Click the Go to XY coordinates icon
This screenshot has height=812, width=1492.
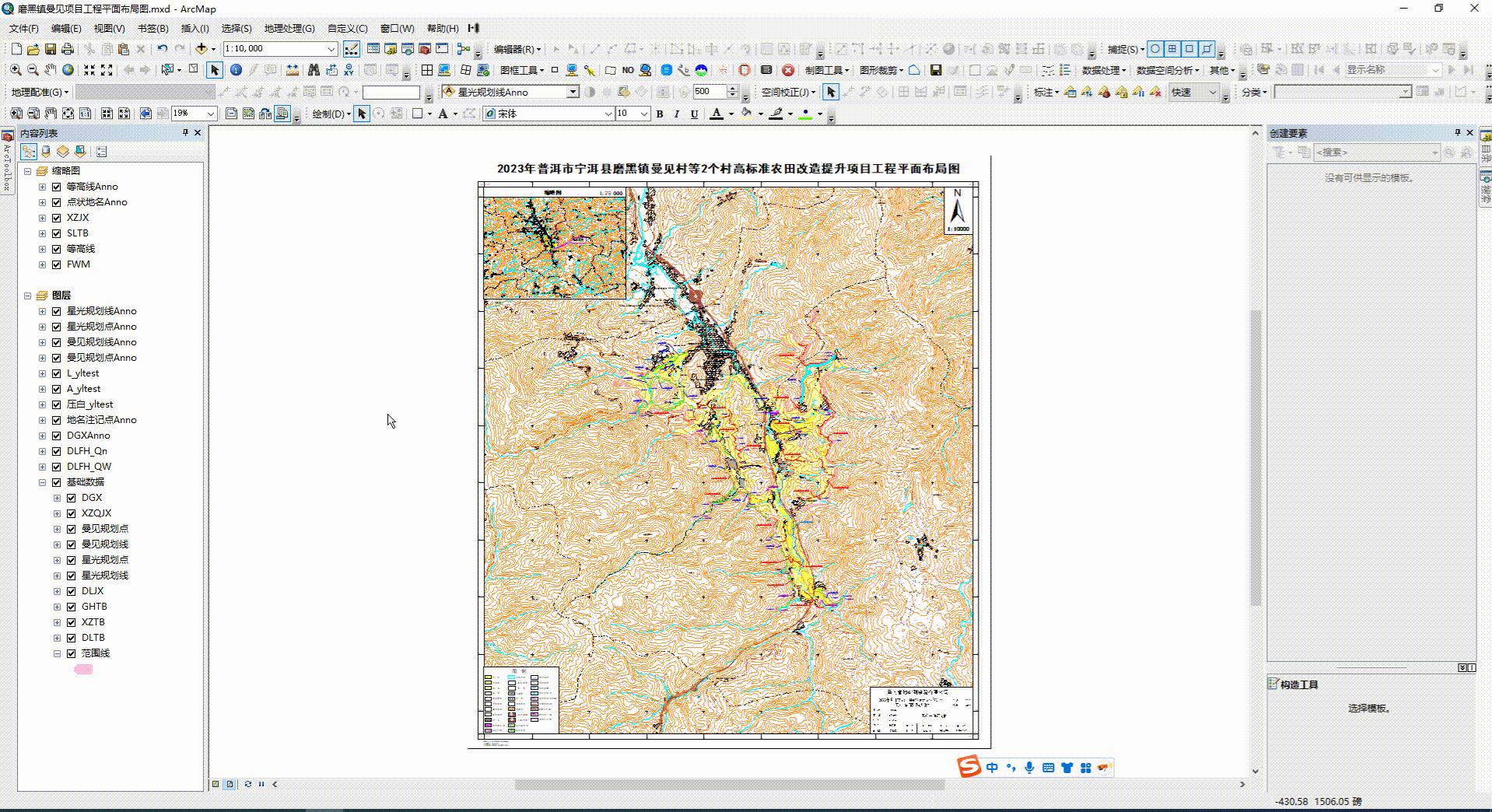tap(349, 70)
